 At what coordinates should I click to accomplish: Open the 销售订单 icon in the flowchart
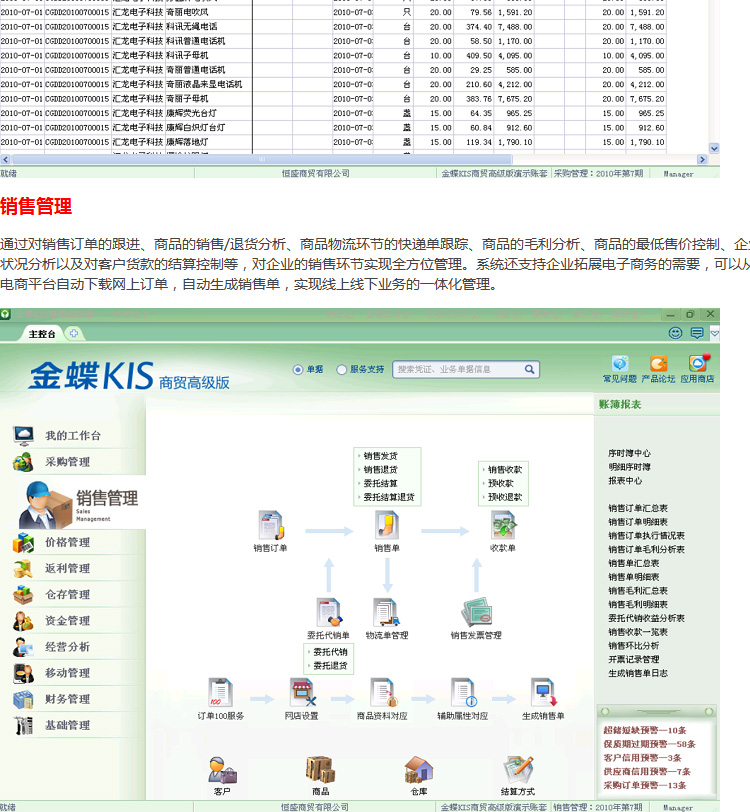[x=271, y=526]
